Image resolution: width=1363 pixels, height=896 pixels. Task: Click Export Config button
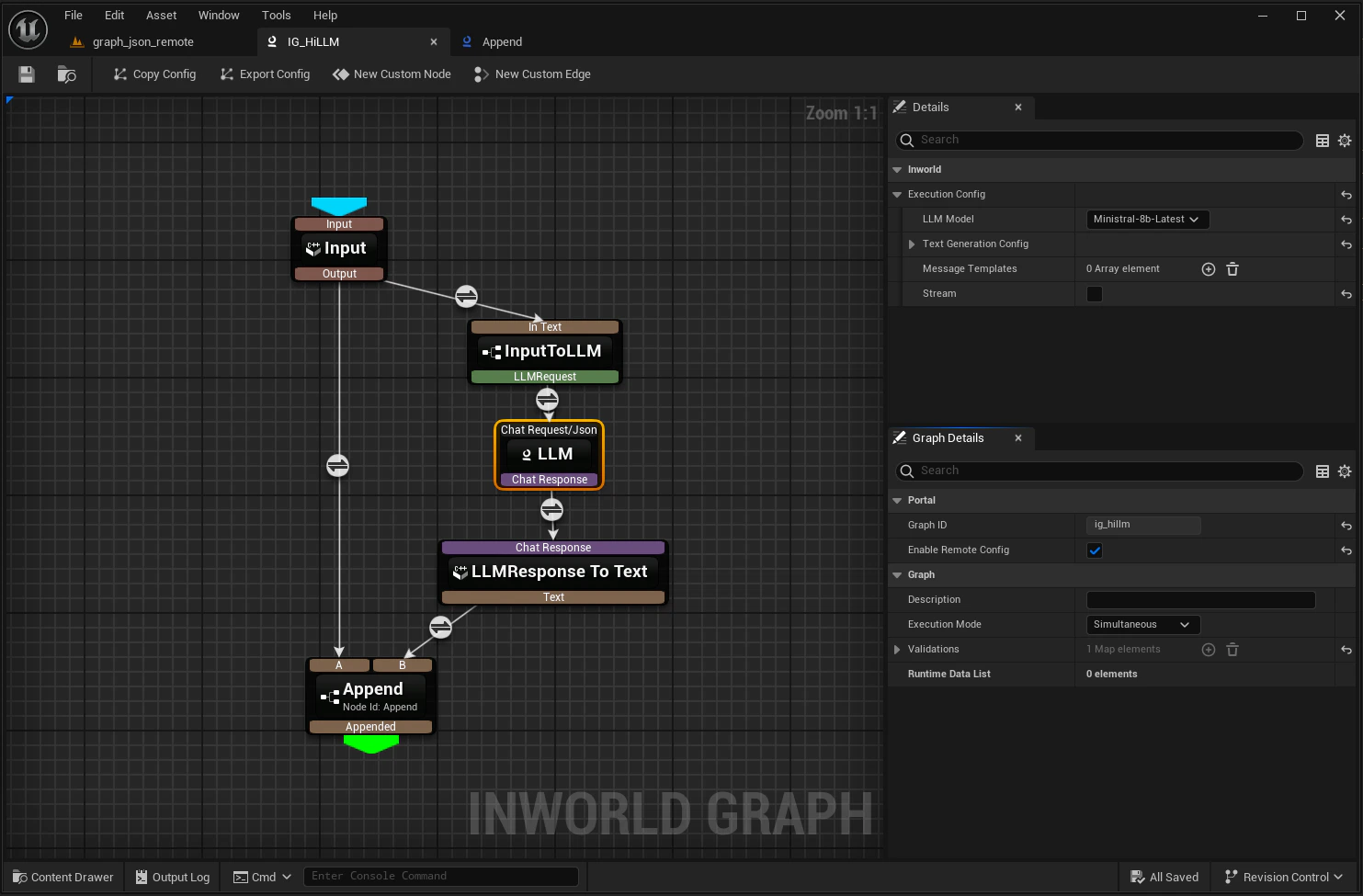point(265,74)
